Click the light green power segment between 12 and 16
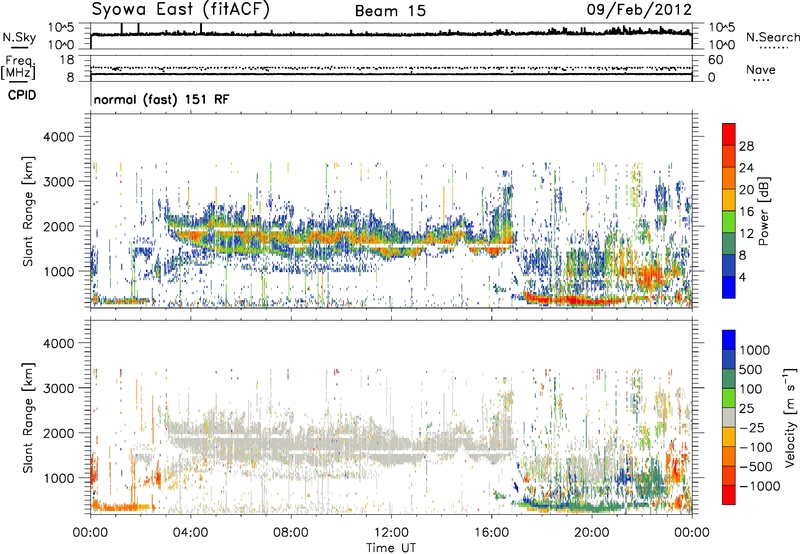Viewport: 800px width, 554px height. point(729,222)
